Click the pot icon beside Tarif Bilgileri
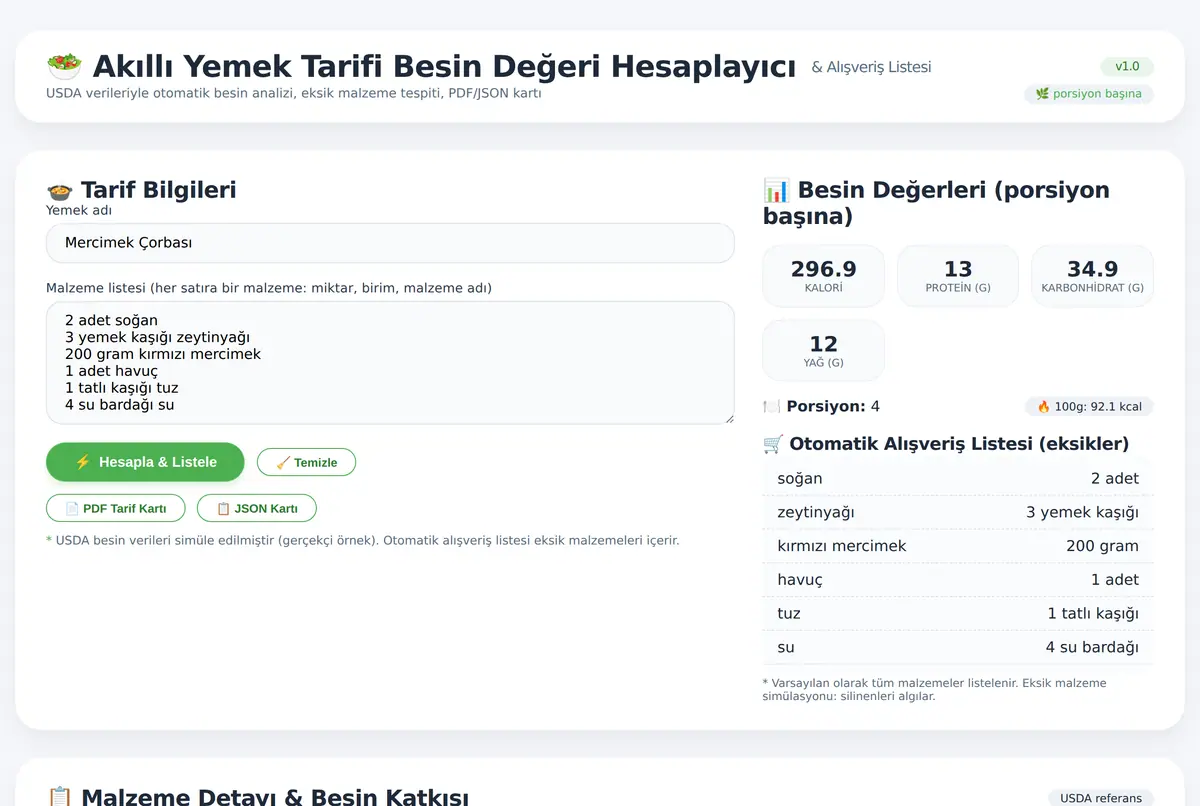Viewport: 1200px width, 806px height. 60,190
